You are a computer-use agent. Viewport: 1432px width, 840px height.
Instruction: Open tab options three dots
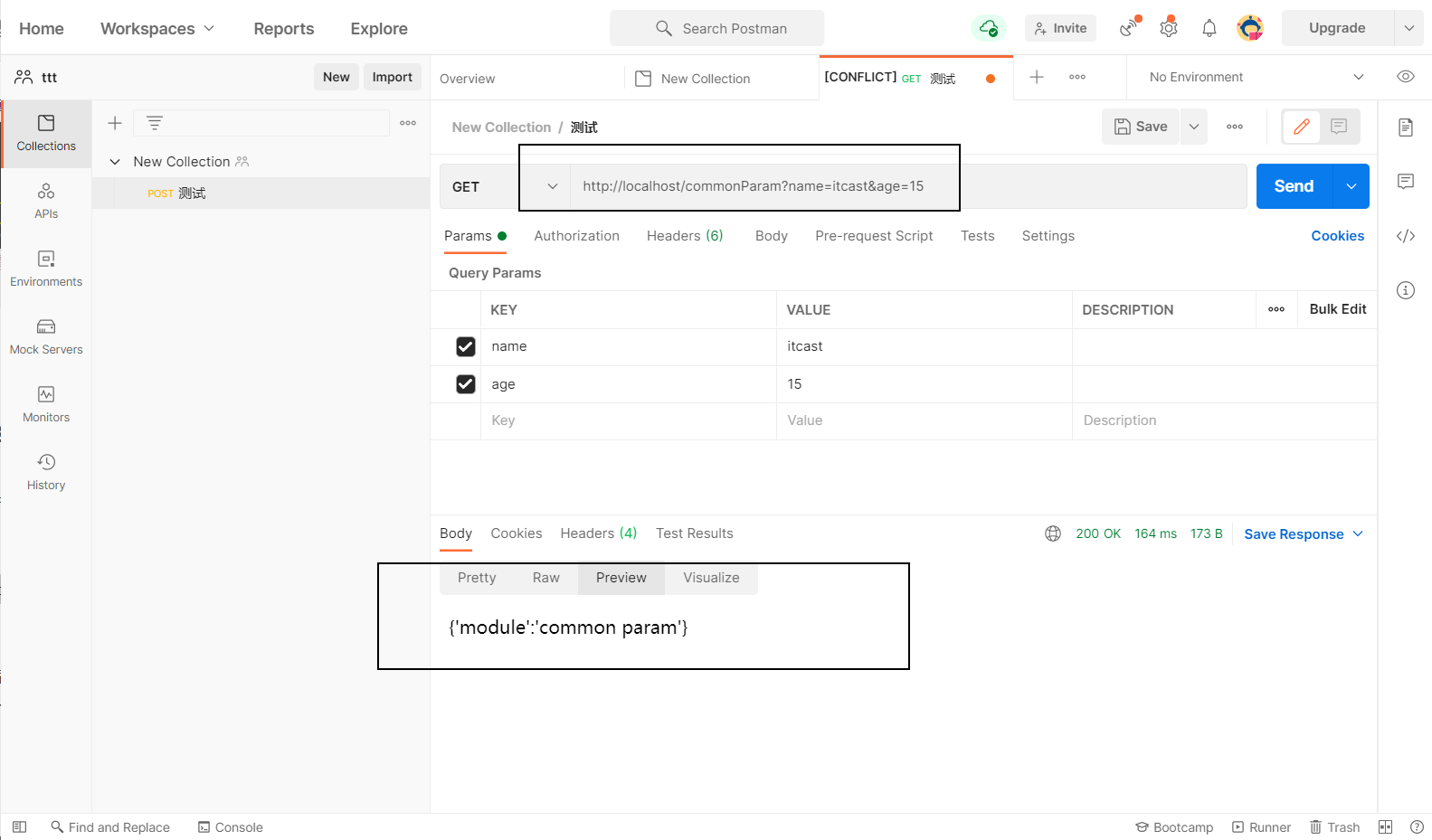[x=1077, y=77]
